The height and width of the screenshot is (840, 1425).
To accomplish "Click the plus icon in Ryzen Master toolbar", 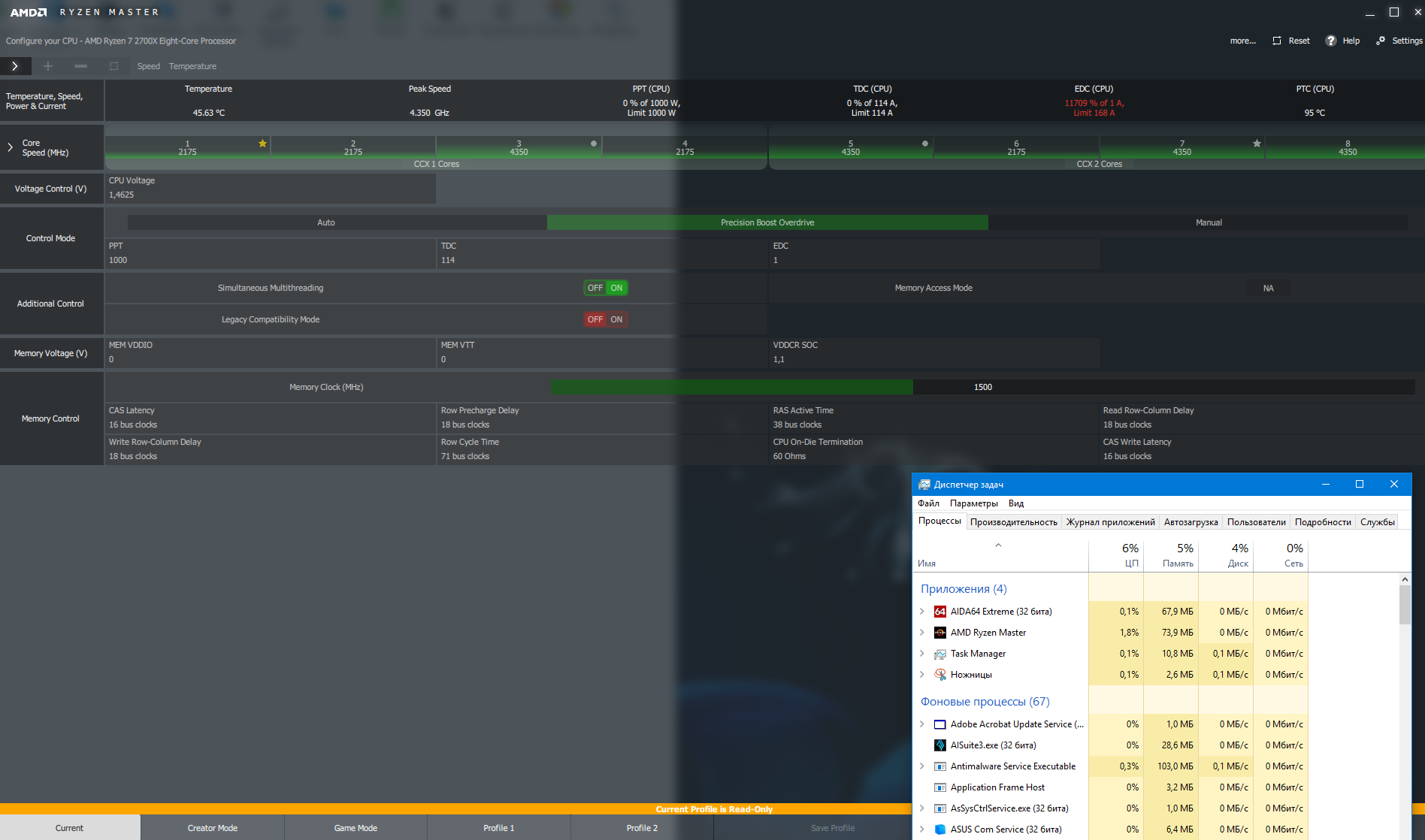I will 48,66.
